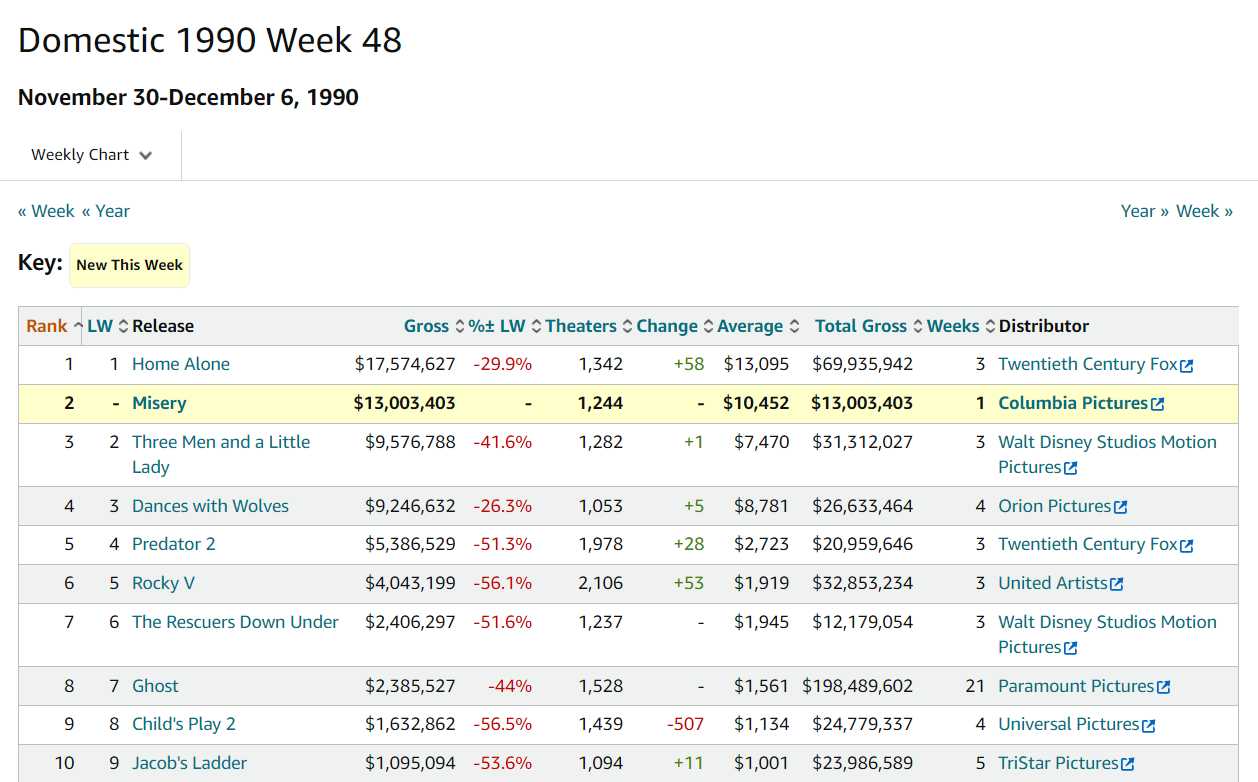Sort table by Distributor column
The image size is (1258, 782).
click(1044, 326)
